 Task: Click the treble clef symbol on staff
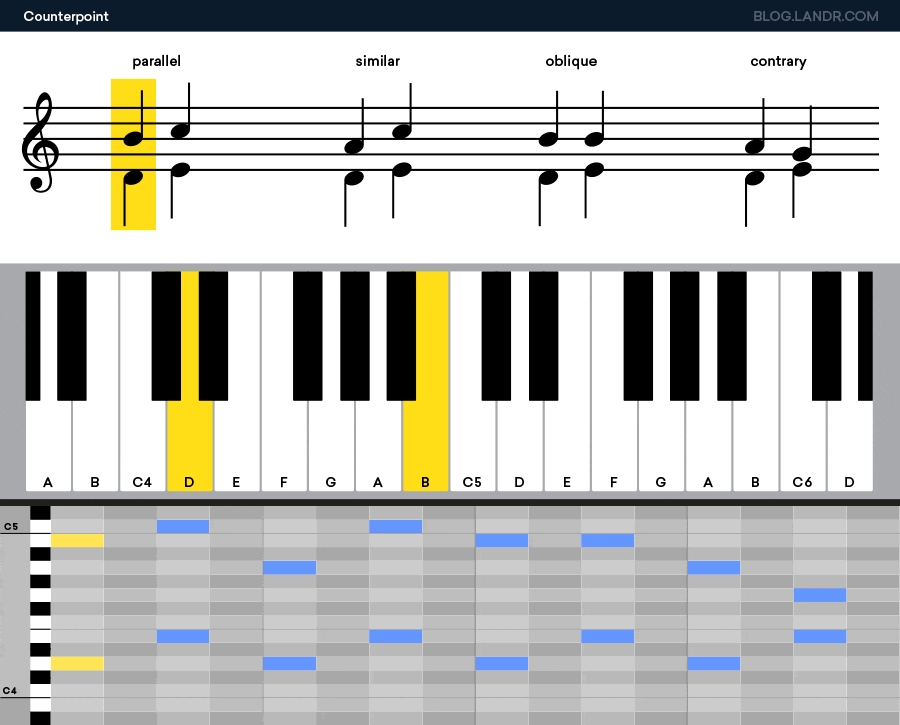tap(40, 142)
